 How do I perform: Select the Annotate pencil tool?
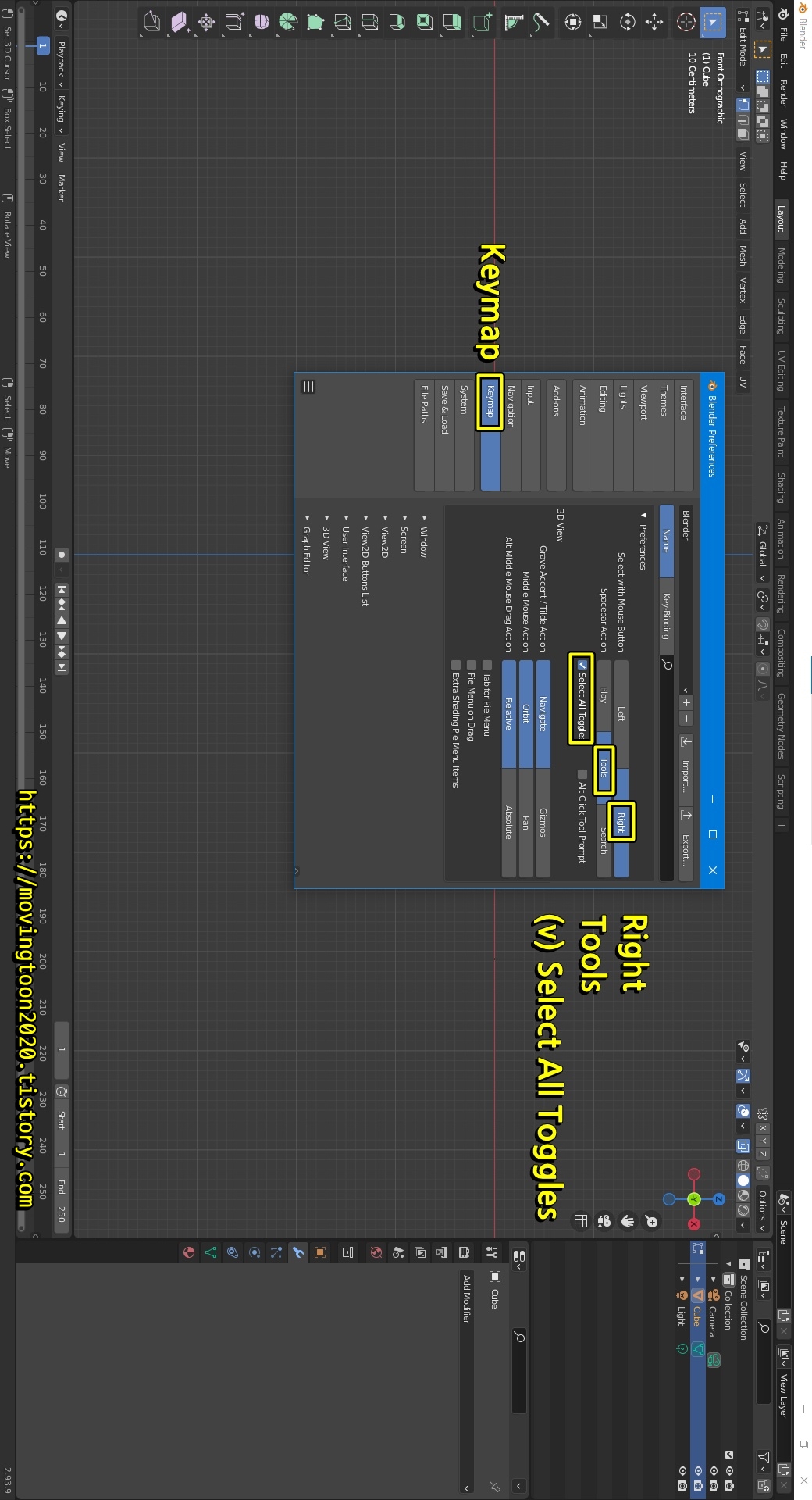(540, 22)
